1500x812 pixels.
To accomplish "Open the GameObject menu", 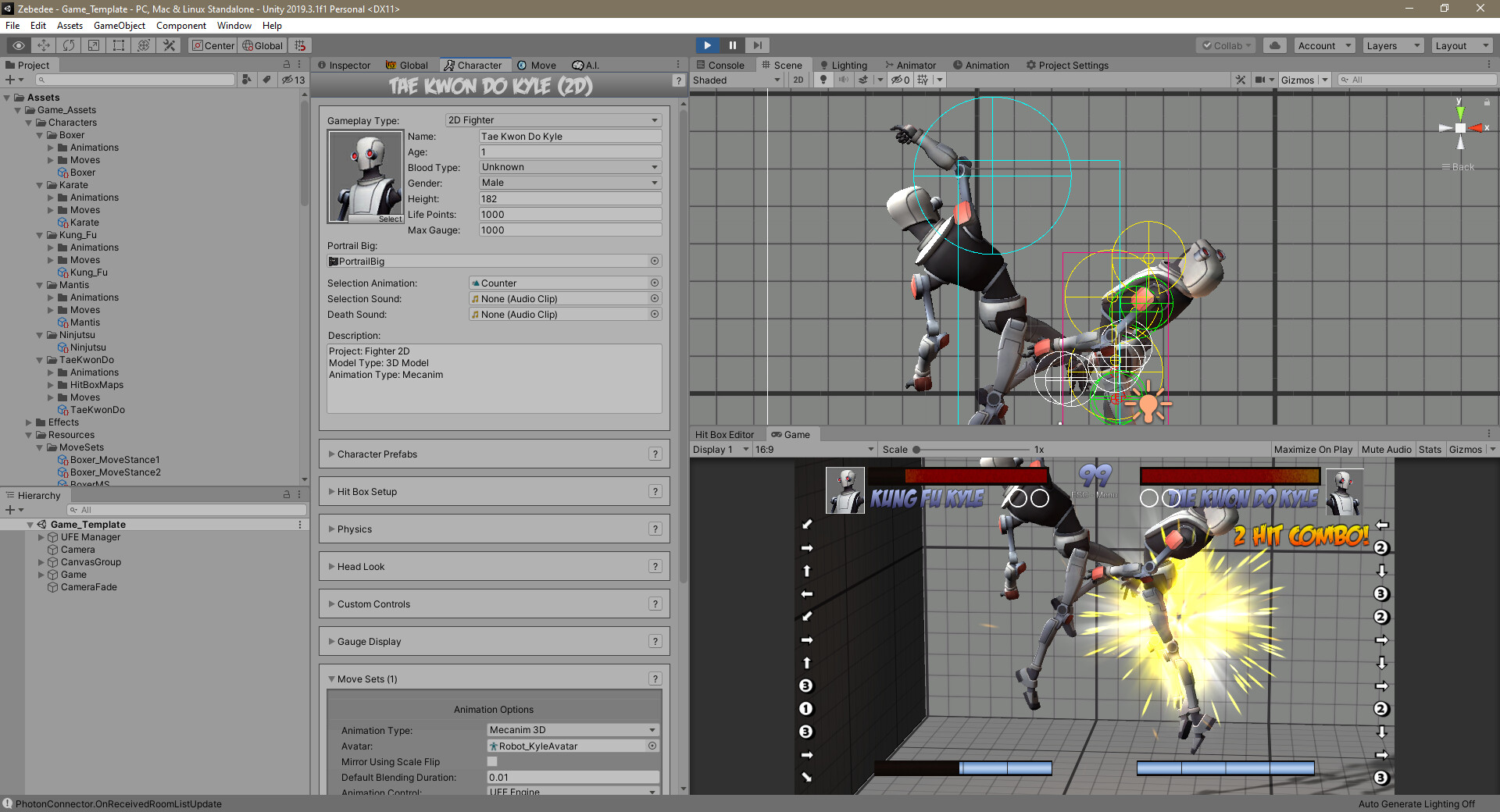I will pos(119,26).
